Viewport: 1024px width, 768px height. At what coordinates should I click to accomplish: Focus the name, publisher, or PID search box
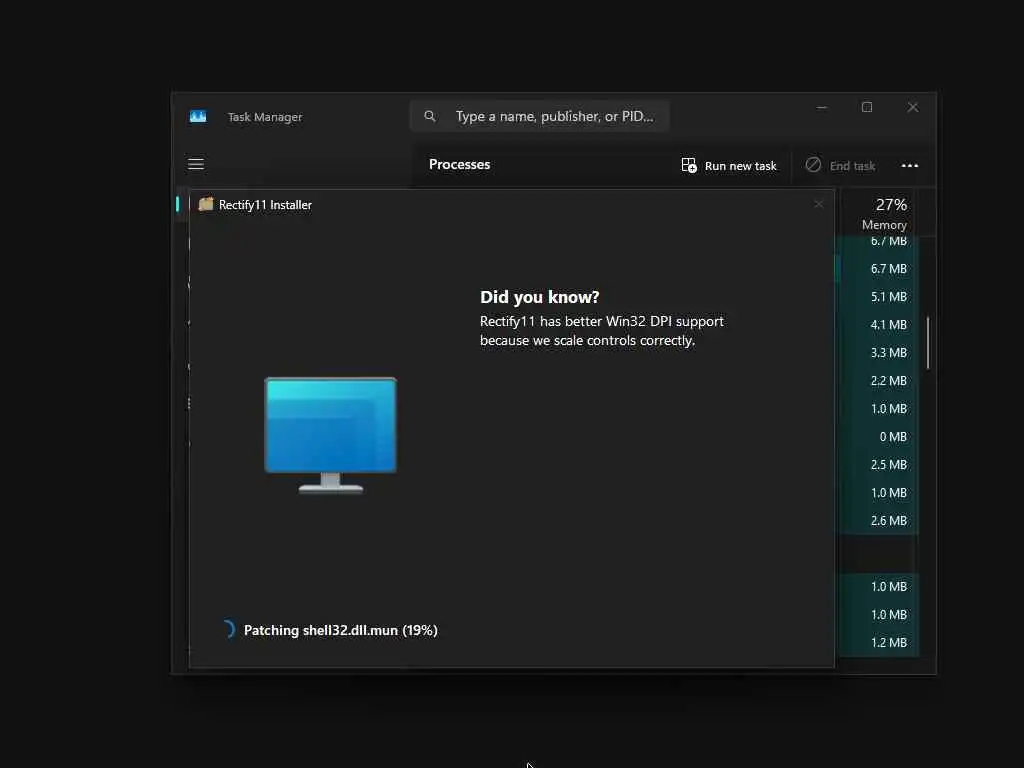[x=539, y=116]
